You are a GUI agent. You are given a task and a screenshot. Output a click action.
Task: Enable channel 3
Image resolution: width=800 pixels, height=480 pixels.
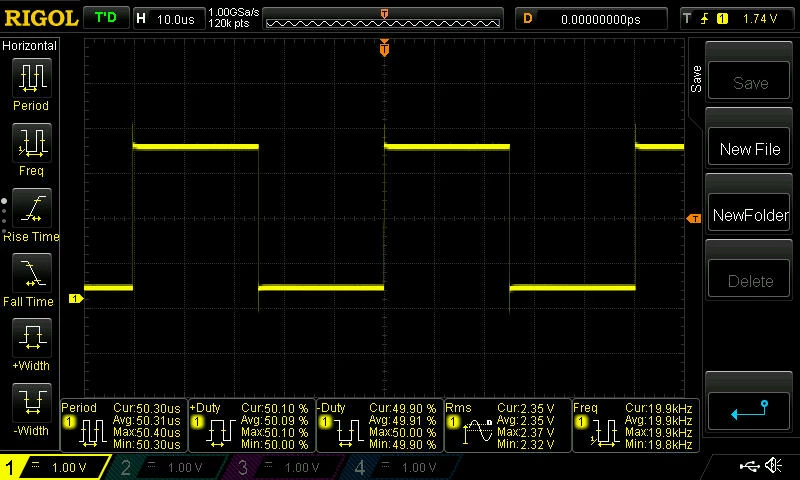point(280,467)
